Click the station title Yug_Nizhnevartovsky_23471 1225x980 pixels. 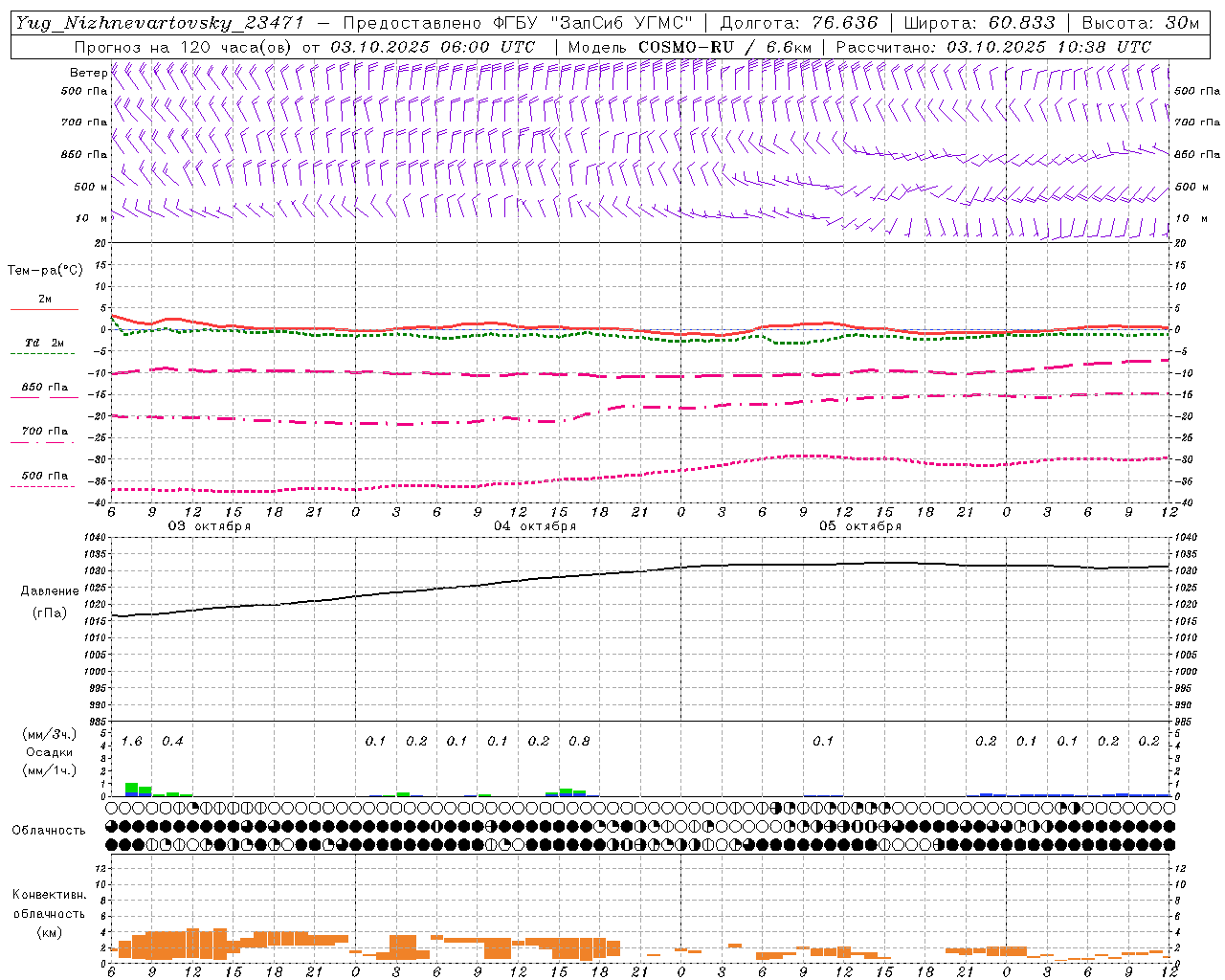pyautogui.click(x=160, y=23)
